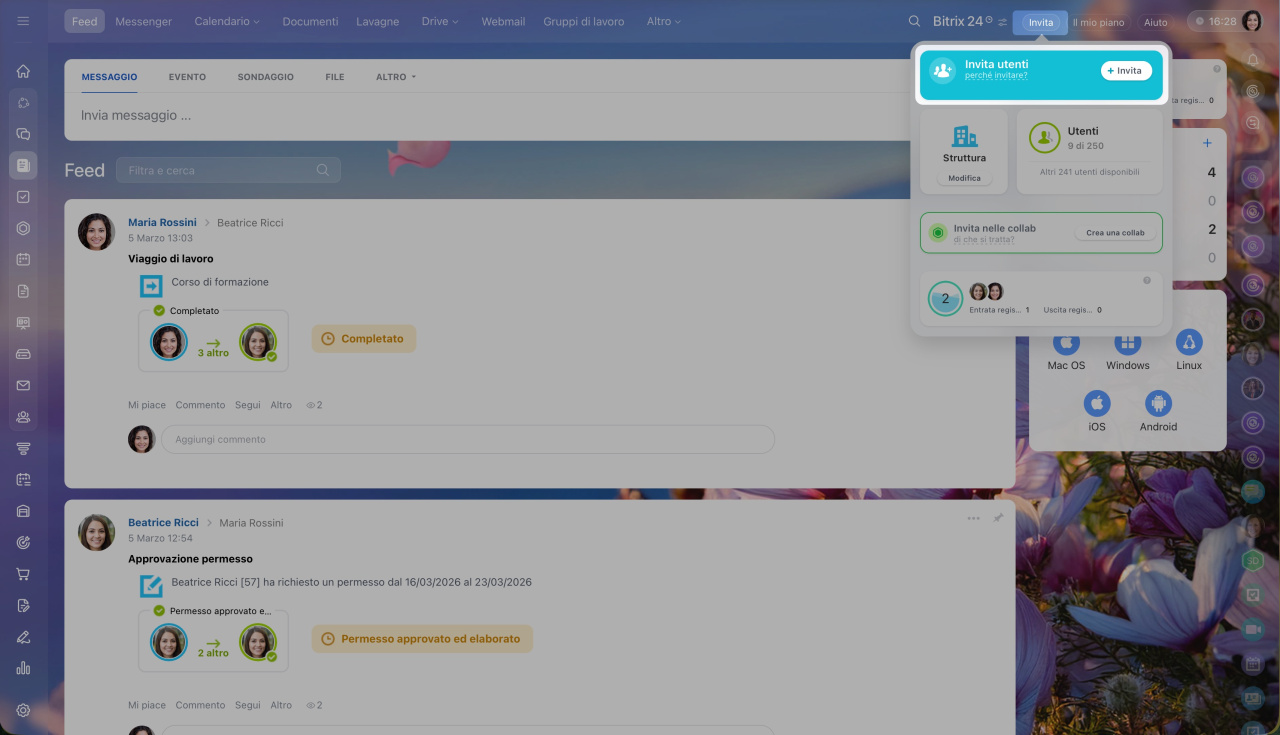Click the Struttura building icon
This screenshot has width=1280, height=735.
(x=964, y=136)
